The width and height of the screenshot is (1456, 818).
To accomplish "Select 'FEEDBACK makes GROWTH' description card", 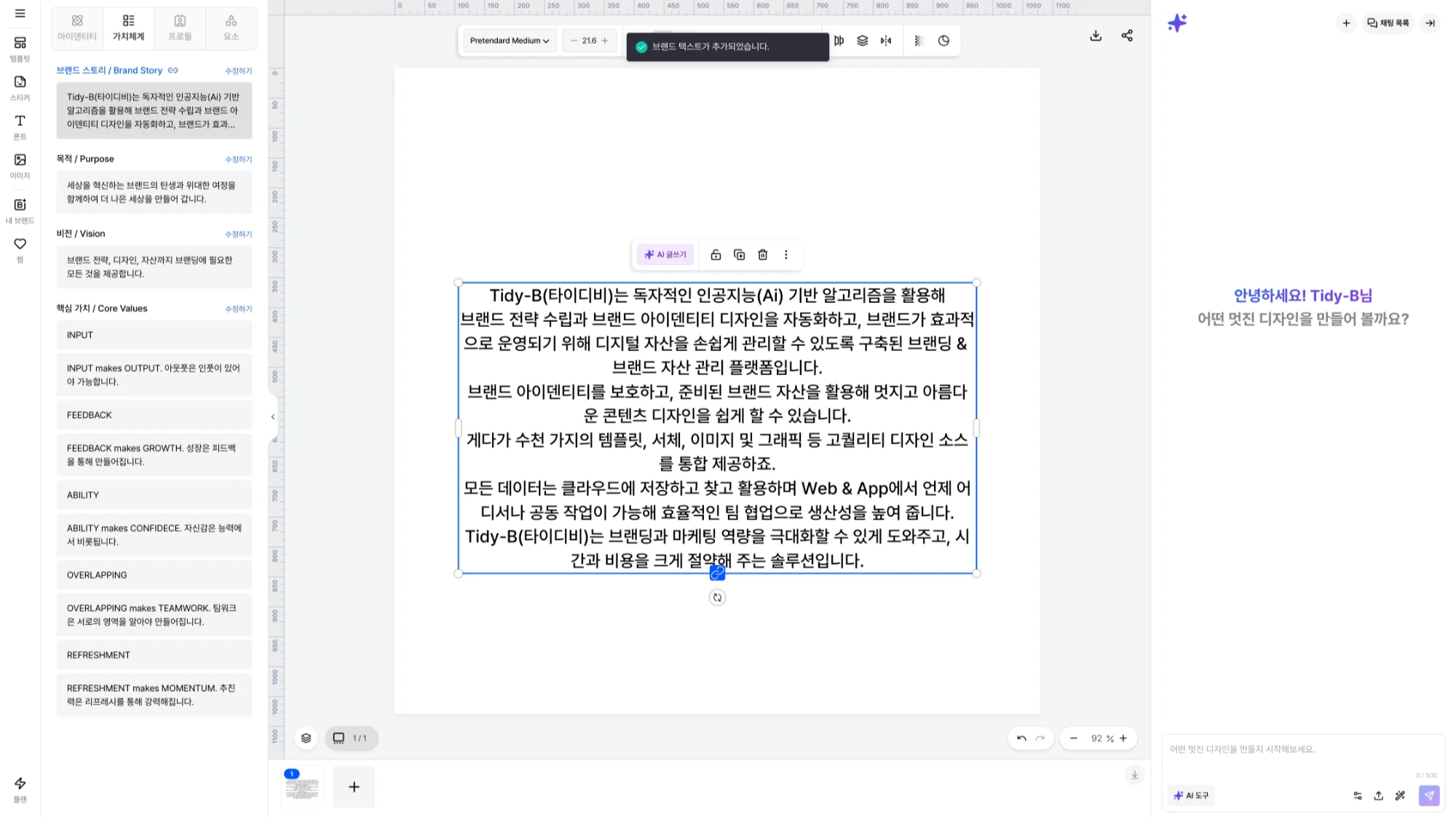I will [154, 455].
